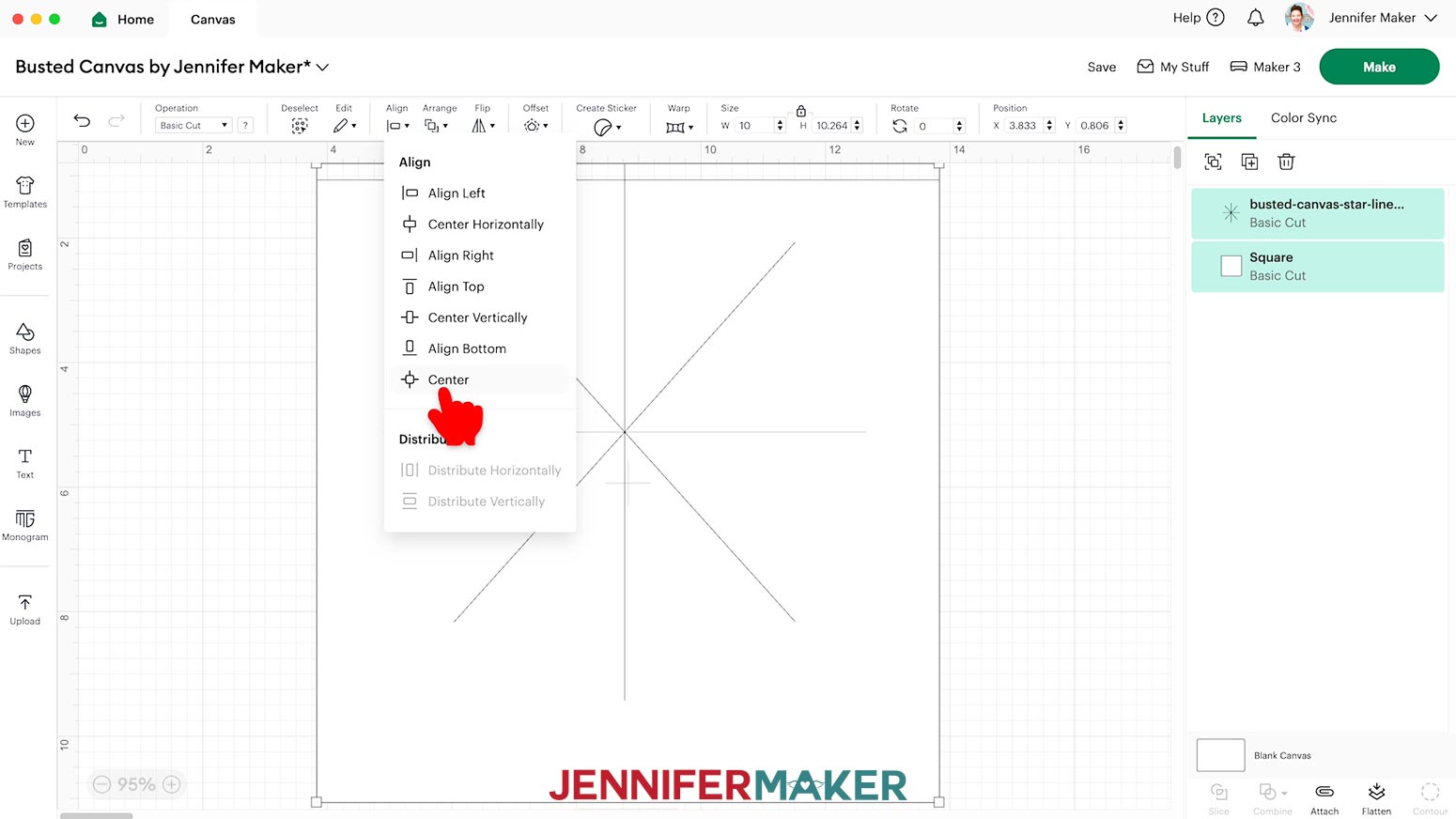
Task: Switch to the Color Sync tab
Action: pyautogui.click(x=1304, y=118)
